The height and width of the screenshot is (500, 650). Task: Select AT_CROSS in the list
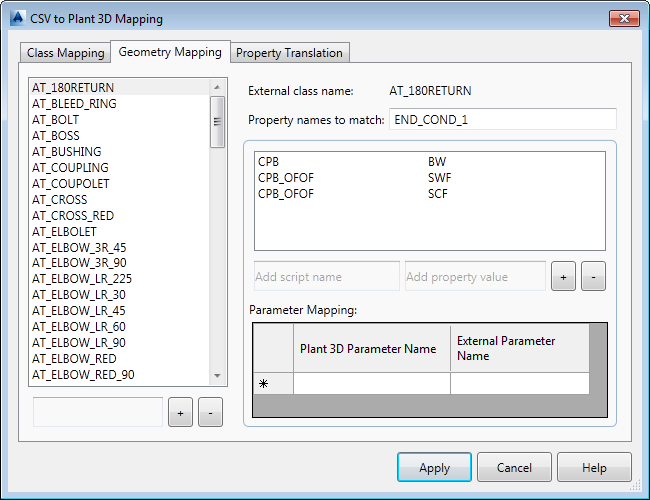tap(120, 199)
